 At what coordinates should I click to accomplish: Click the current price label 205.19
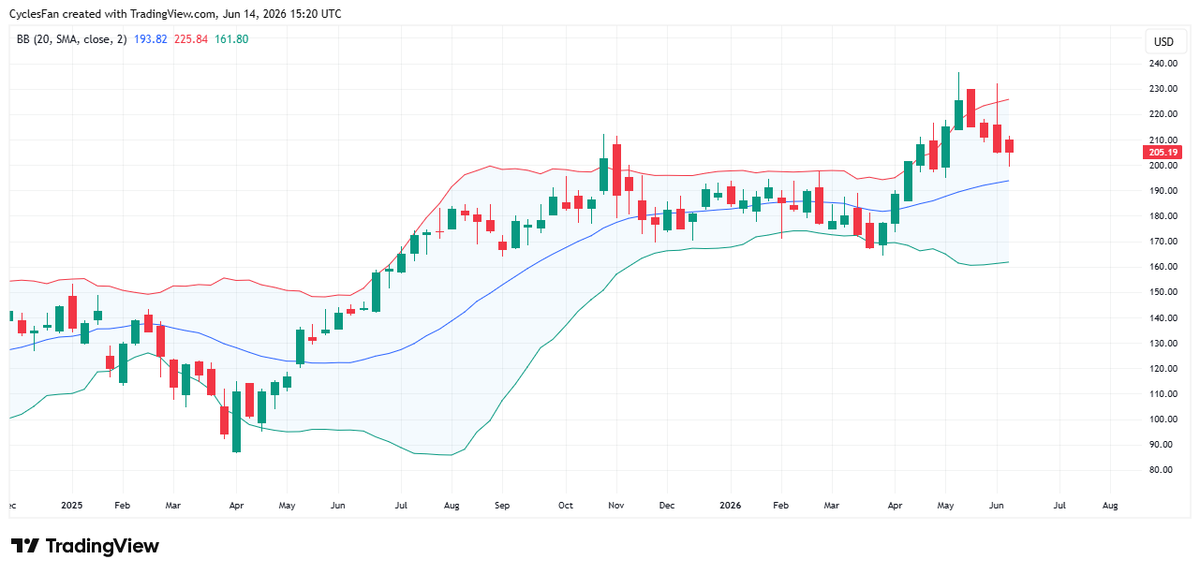point(1160,152)
